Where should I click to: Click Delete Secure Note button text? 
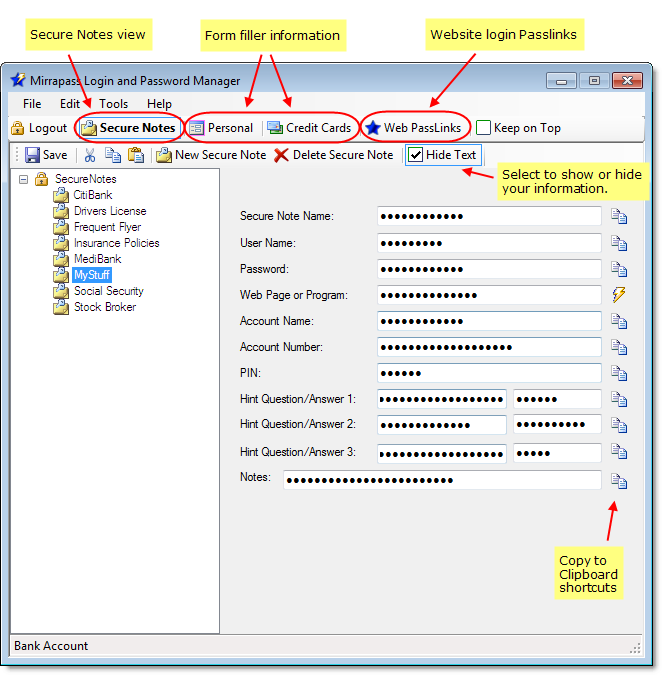[343, 155]
